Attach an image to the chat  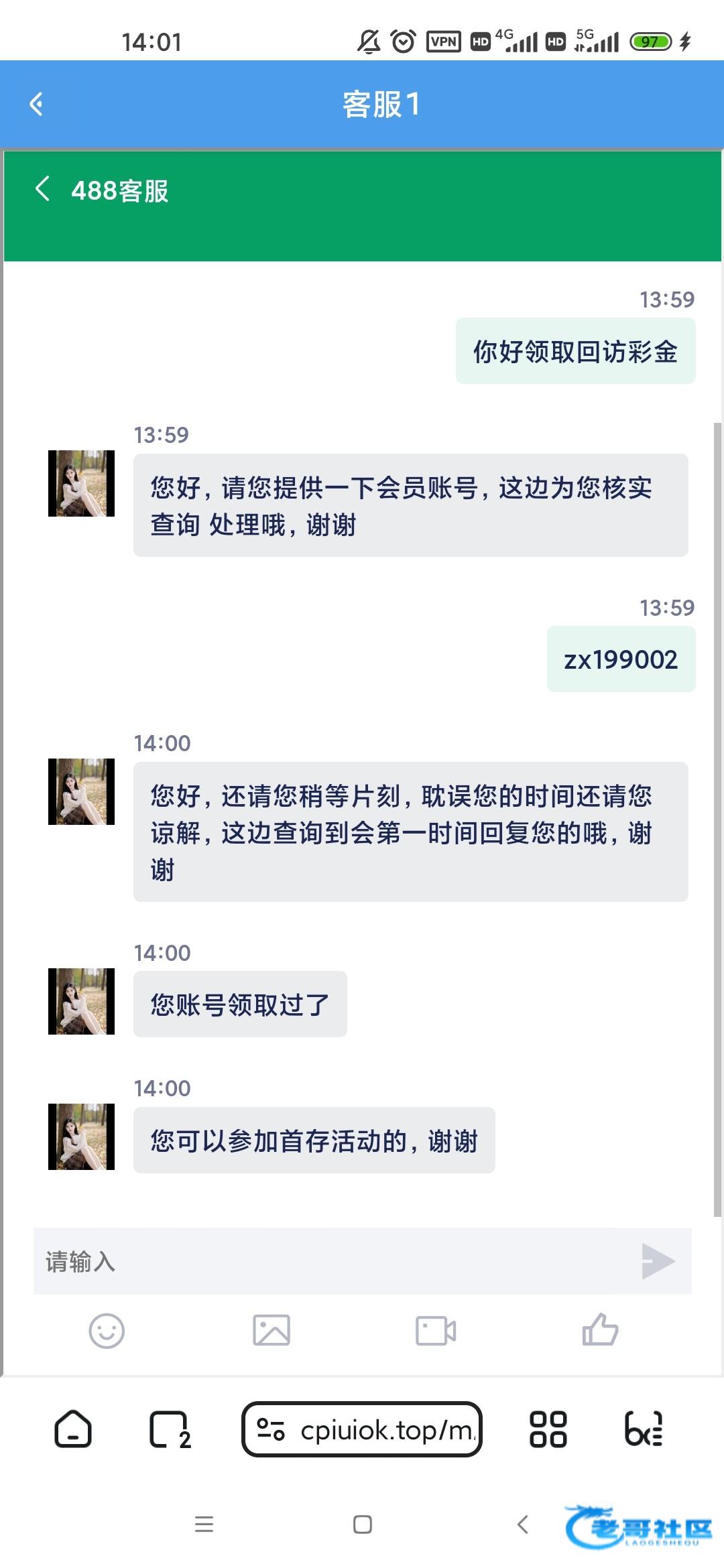(271, 1330)
